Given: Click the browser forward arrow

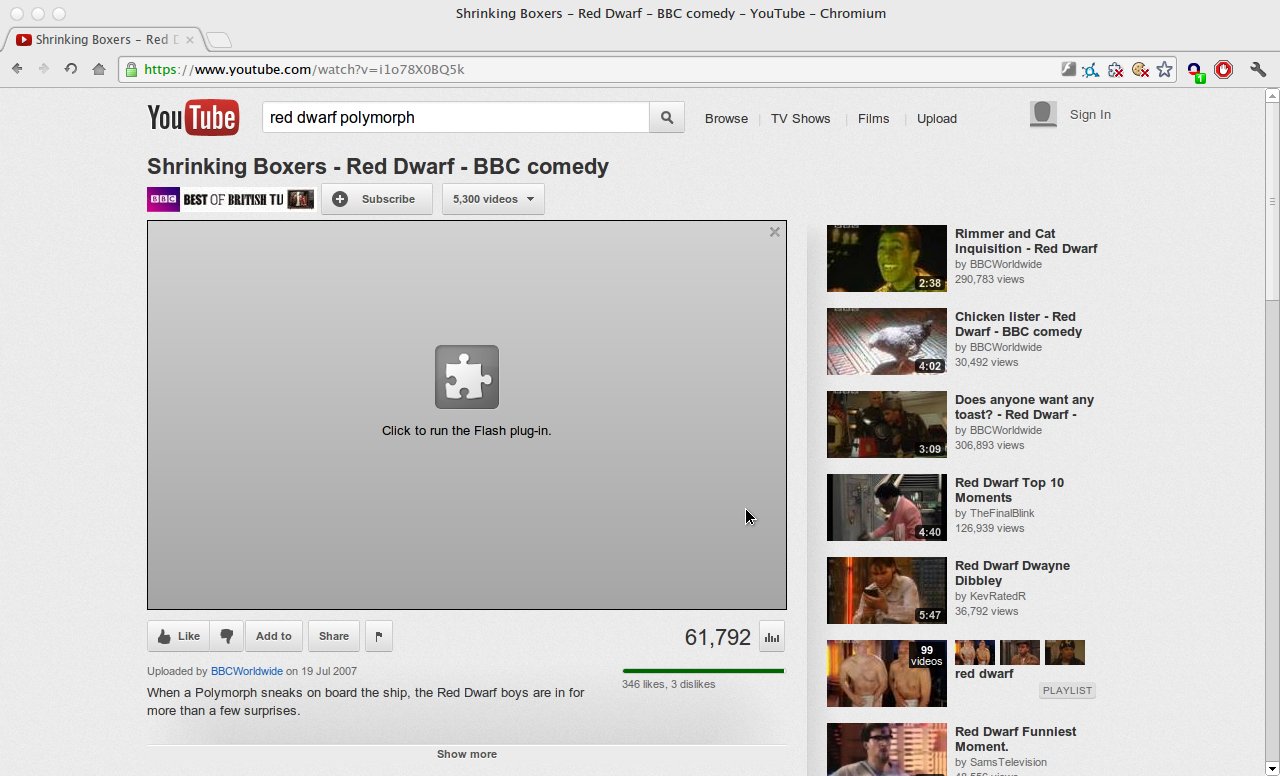Looking at the screenshot, I should click(x=43, y=69).
